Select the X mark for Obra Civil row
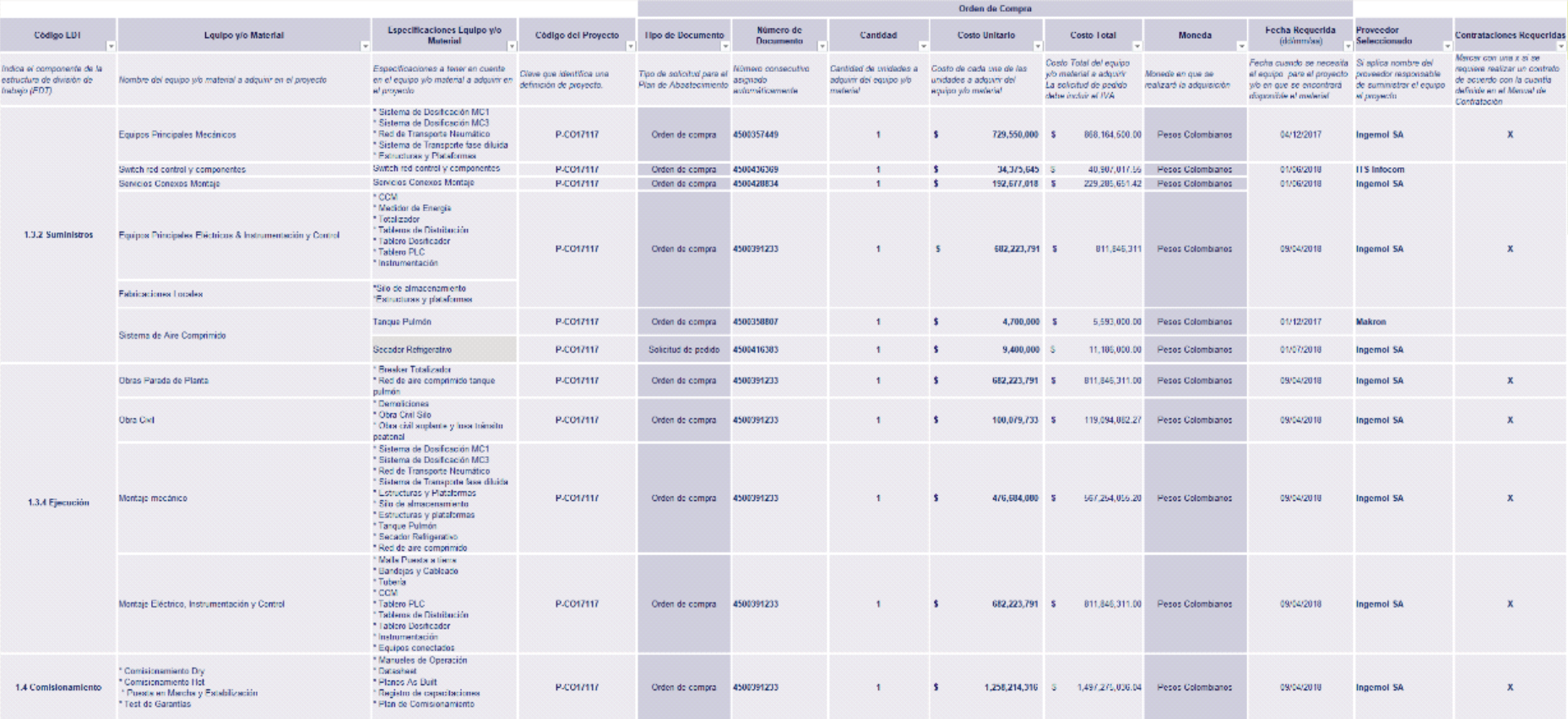The width and height of the screenshot is (1568, 719). point(1511,420)
